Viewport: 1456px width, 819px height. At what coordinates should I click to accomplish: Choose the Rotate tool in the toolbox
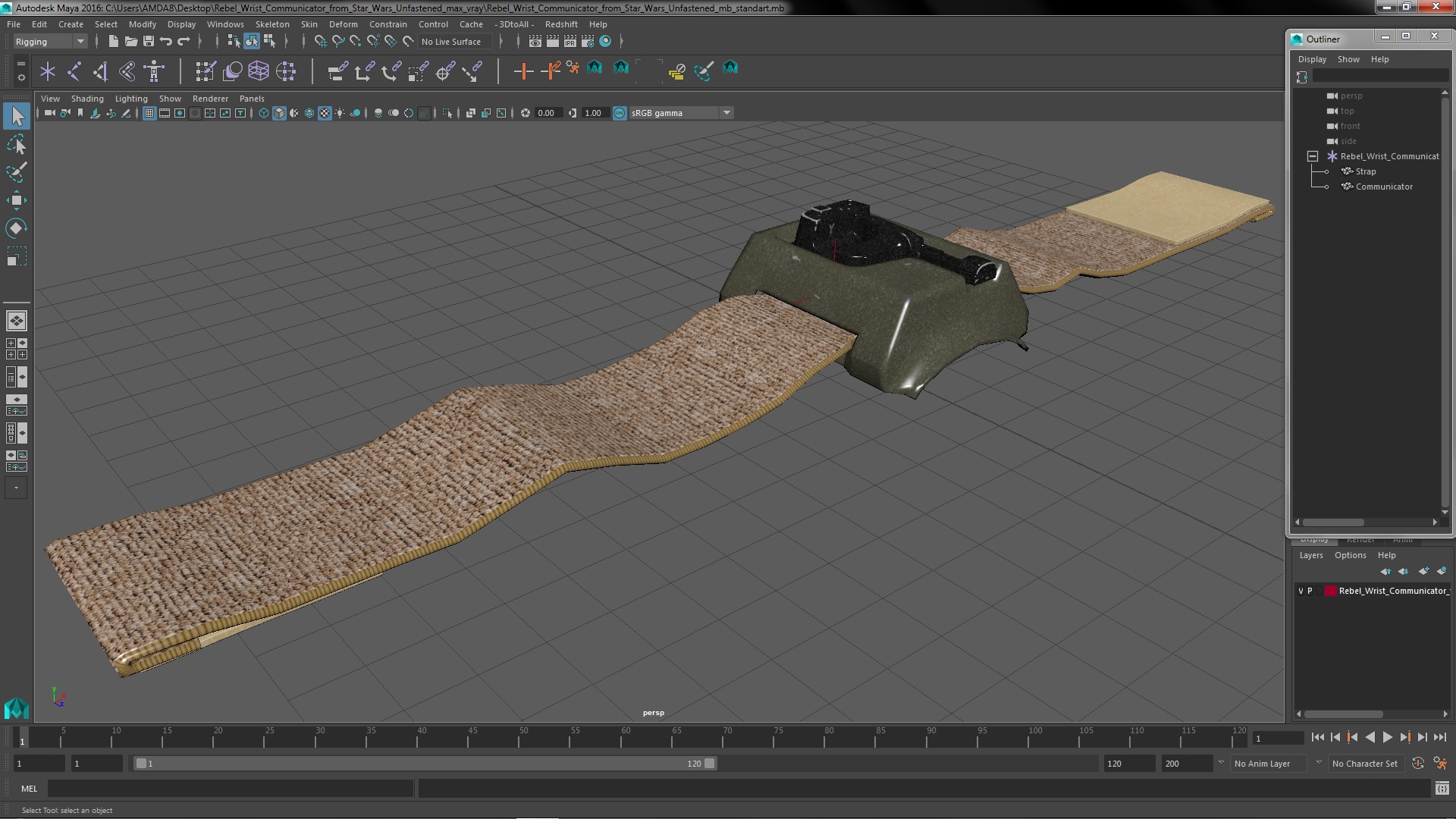click(17, 228)
